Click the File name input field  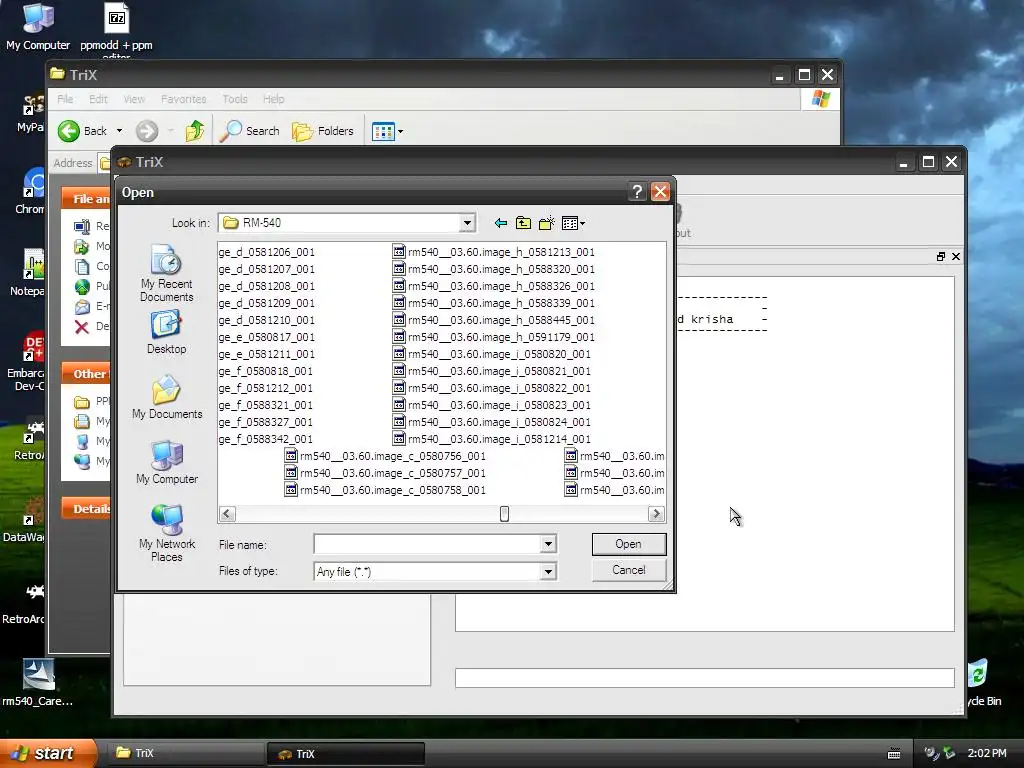(x=428, y=544)
